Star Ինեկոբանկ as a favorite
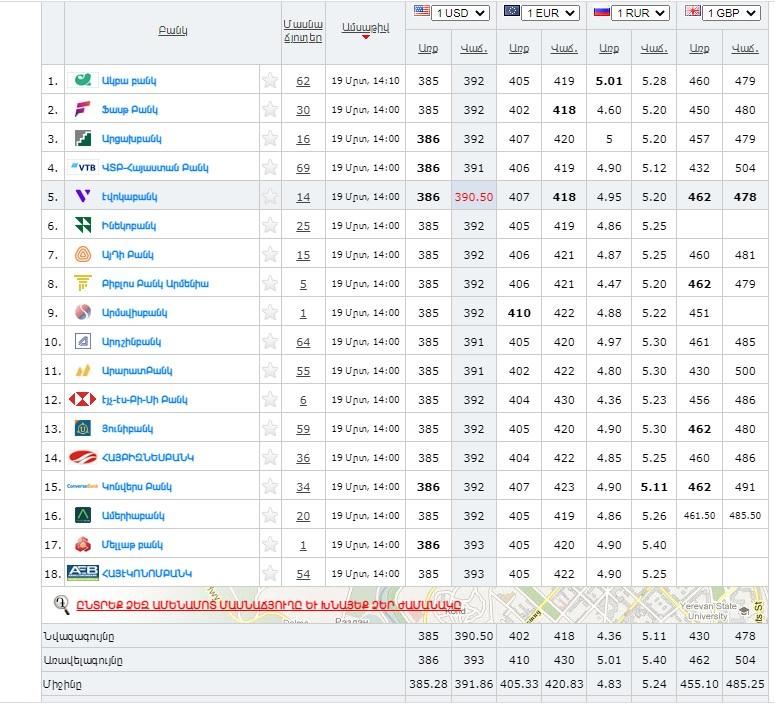775x721 pixels. pos(270,226)
